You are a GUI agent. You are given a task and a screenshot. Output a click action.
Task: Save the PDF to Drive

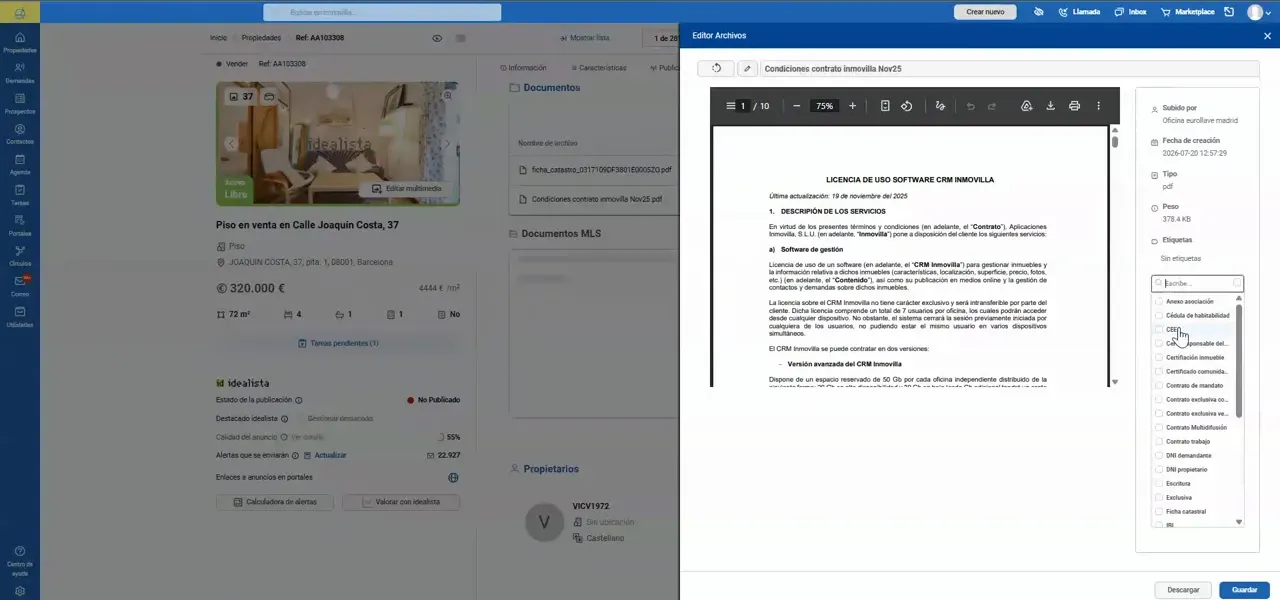pos(1026,106)
